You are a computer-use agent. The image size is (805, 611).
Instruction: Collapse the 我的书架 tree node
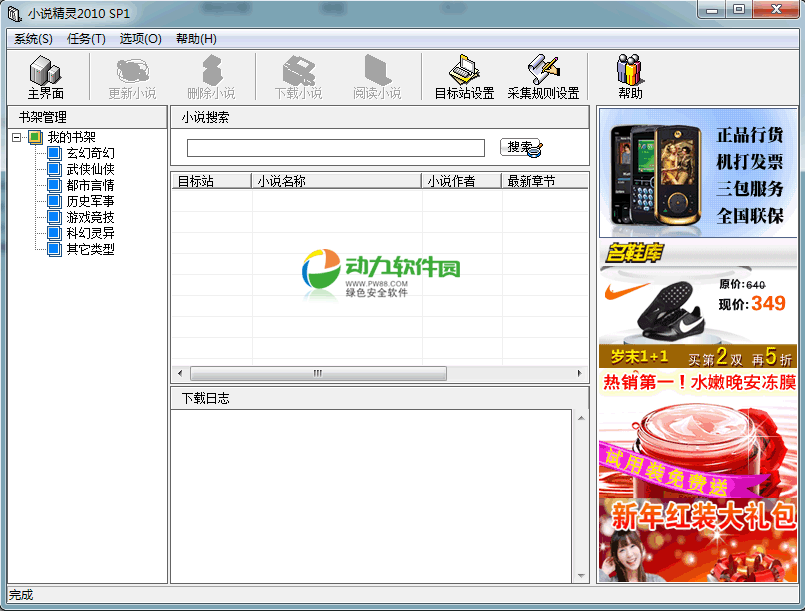[17, 137]
